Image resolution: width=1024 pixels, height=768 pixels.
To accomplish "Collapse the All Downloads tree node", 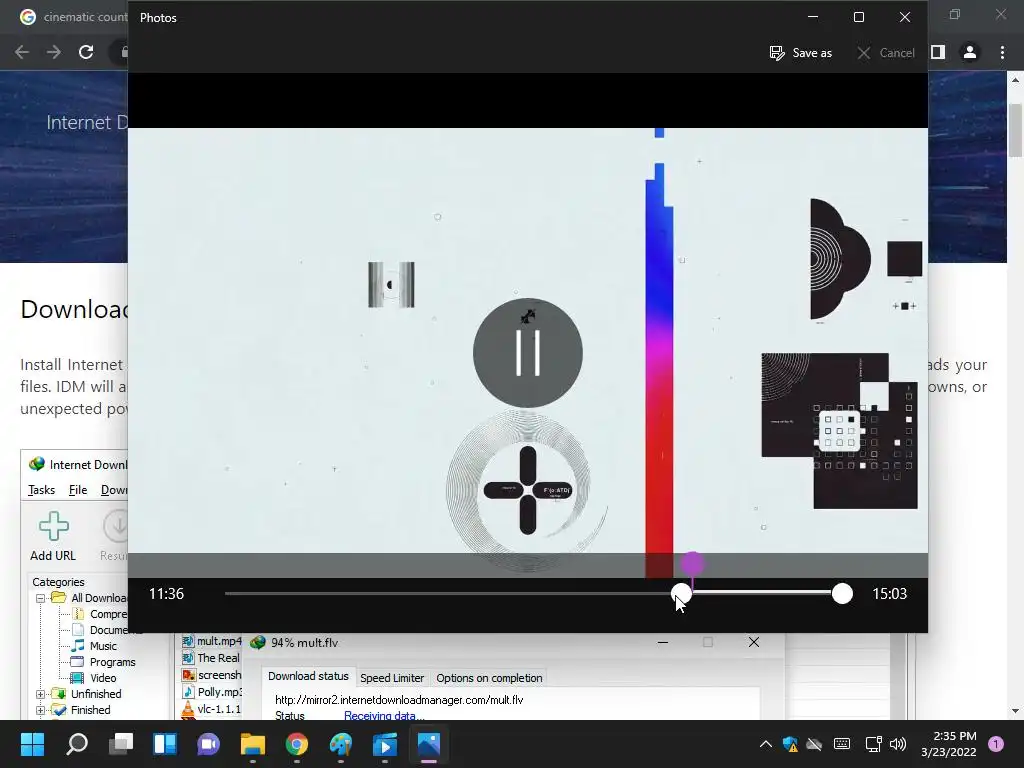I will tap(40, 598).
